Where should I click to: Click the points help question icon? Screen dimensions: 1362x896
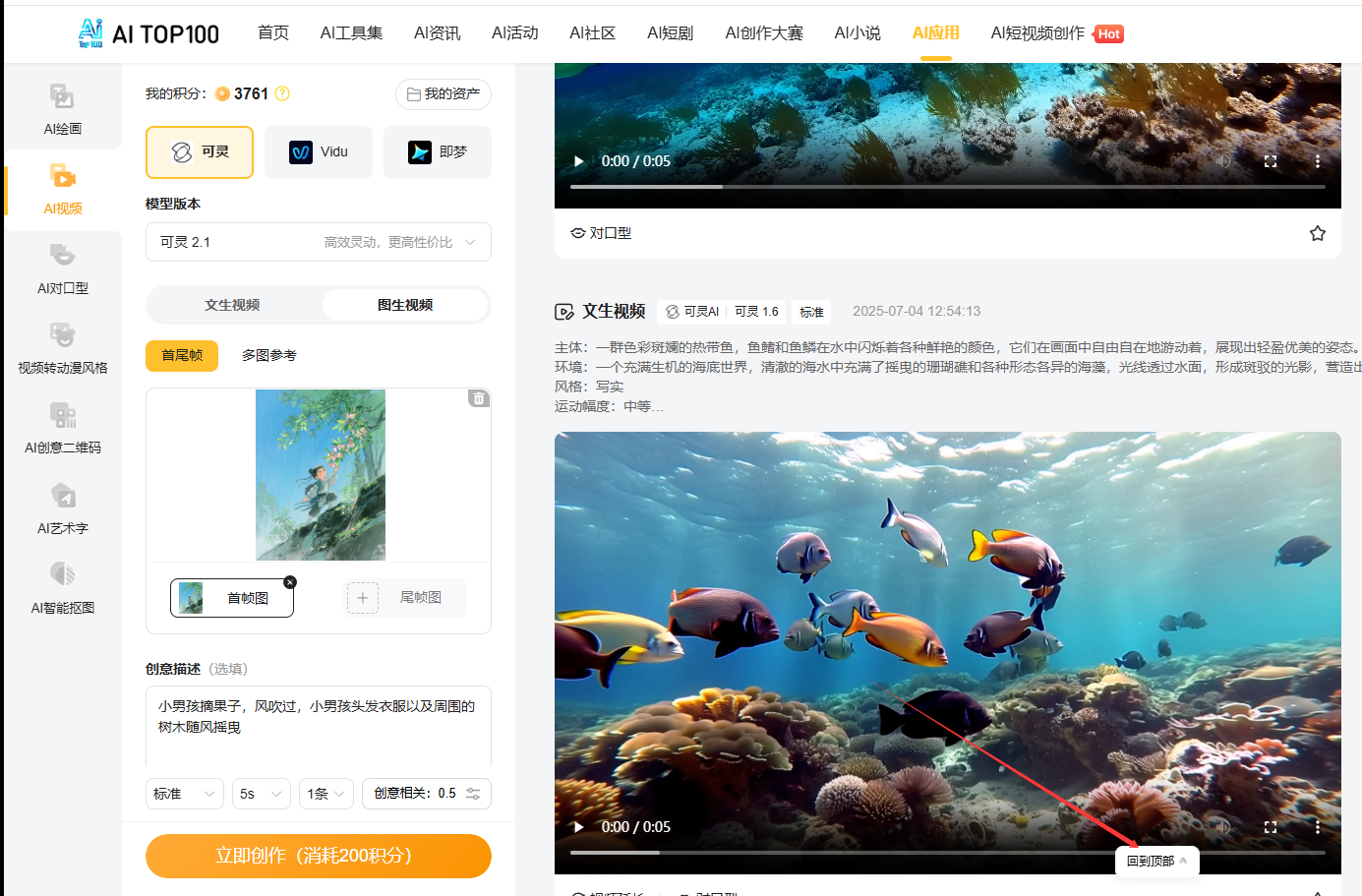click(x=282, y=93)
